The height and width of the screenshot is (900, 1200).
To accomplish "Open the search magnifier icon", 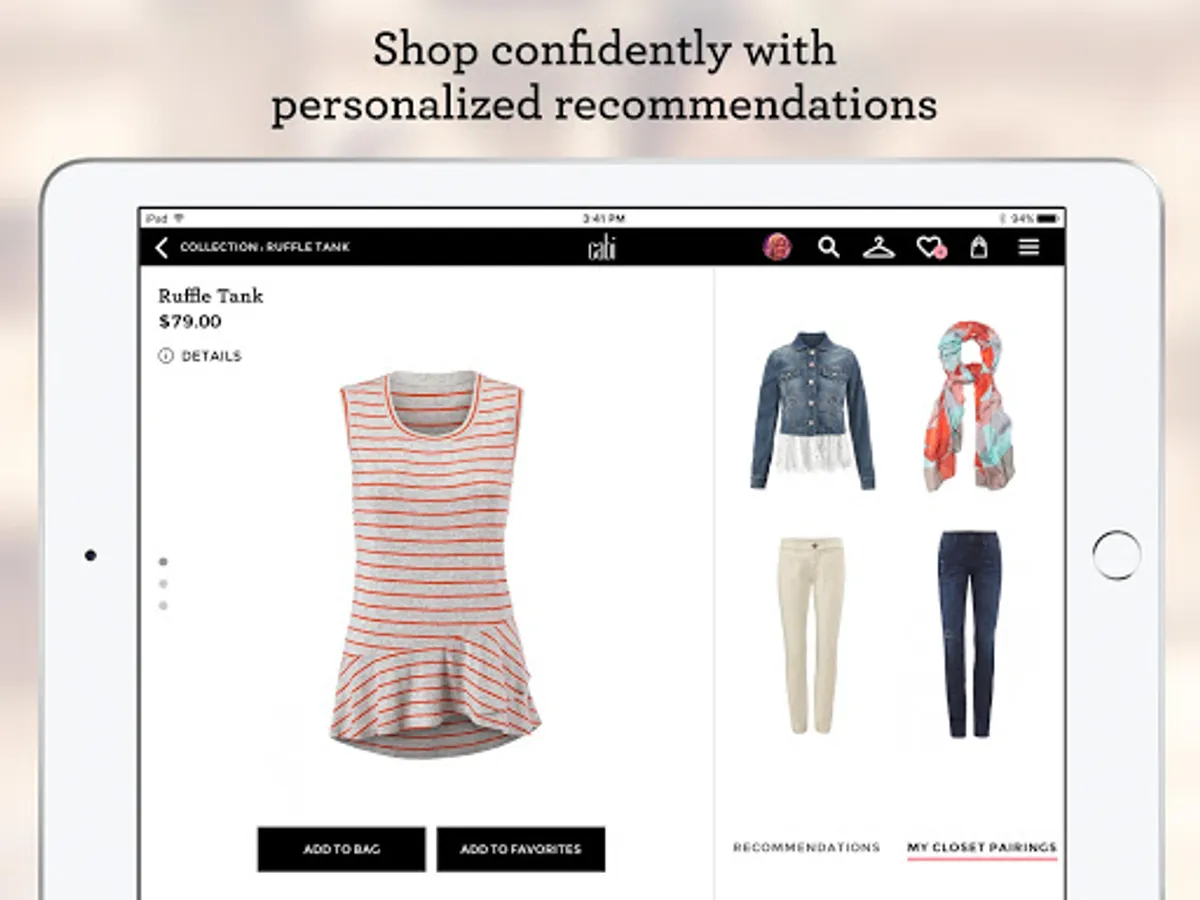I will coord(829,247).
